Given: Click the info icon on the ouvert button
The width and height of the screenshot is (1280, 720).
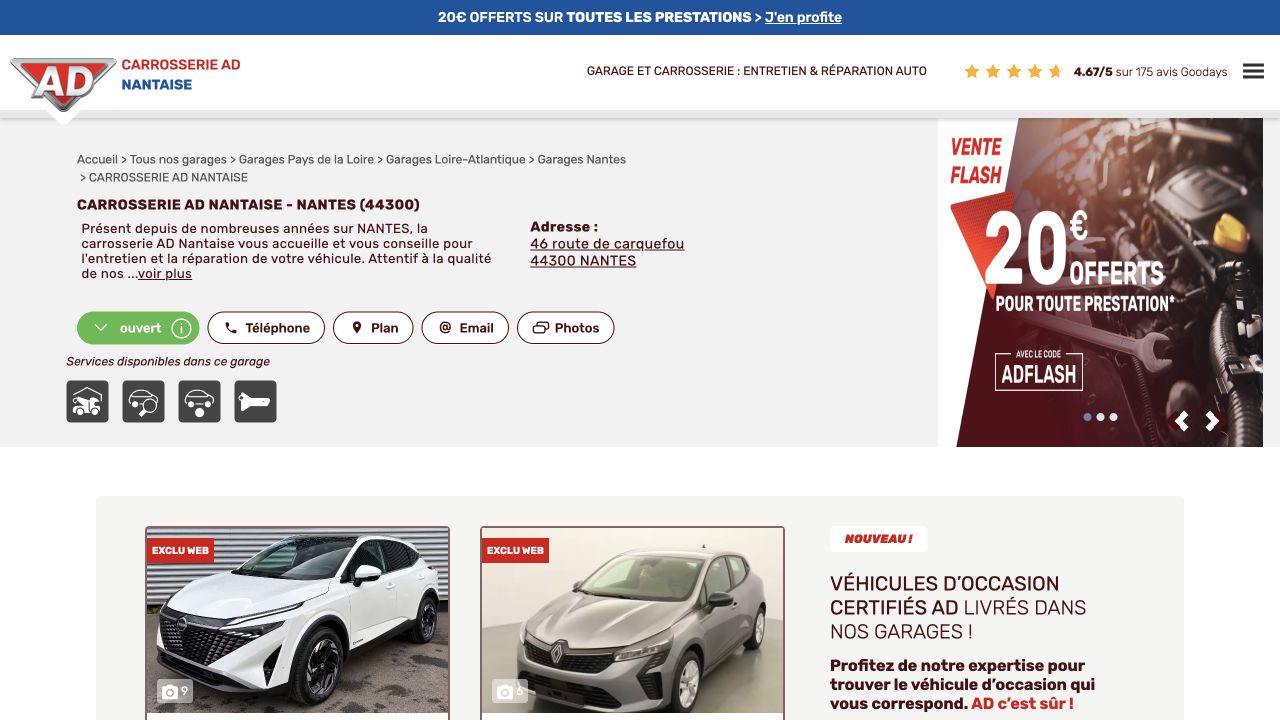Looking at the screenshot, I should [x=181, y=328].
